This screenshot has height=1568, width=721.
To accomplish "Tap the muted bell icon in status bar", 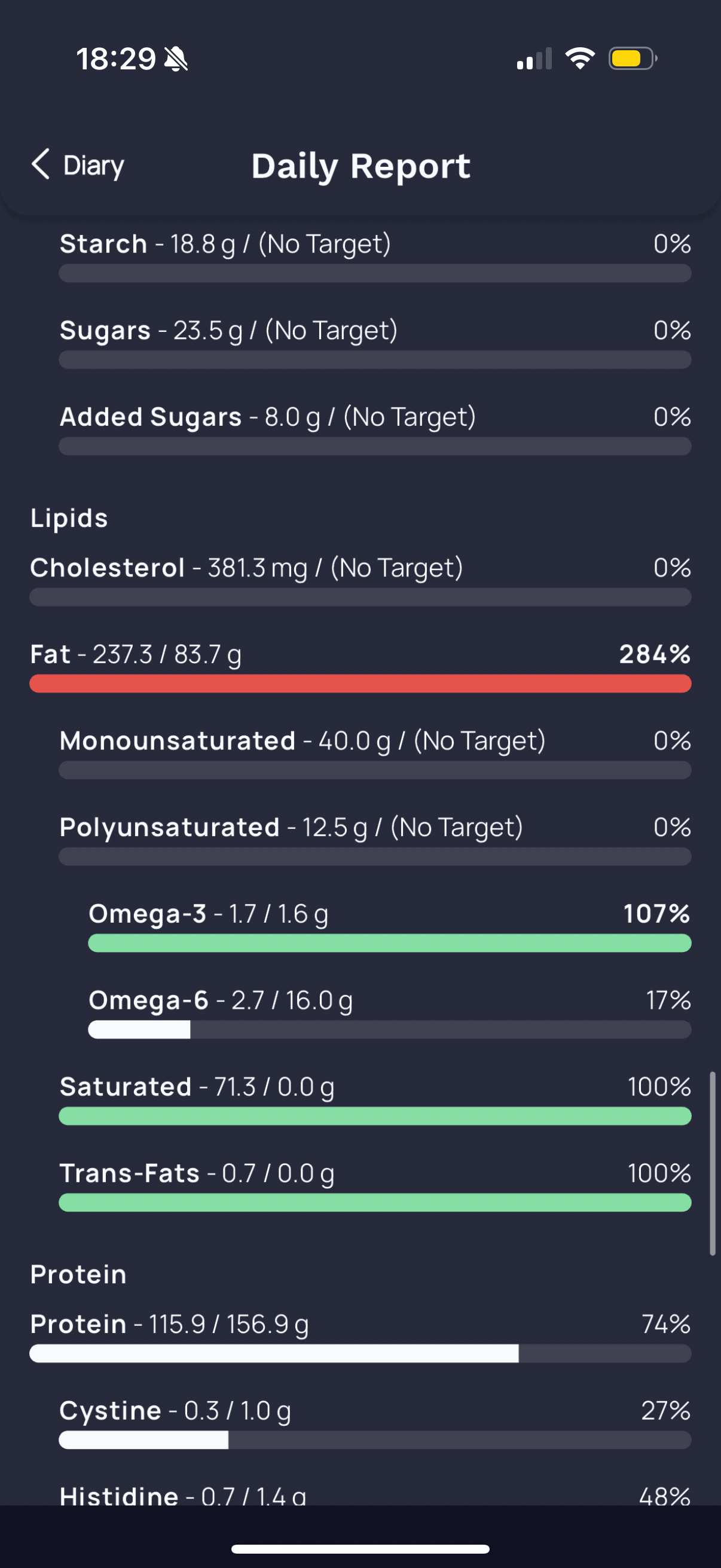I will [176, 59].
